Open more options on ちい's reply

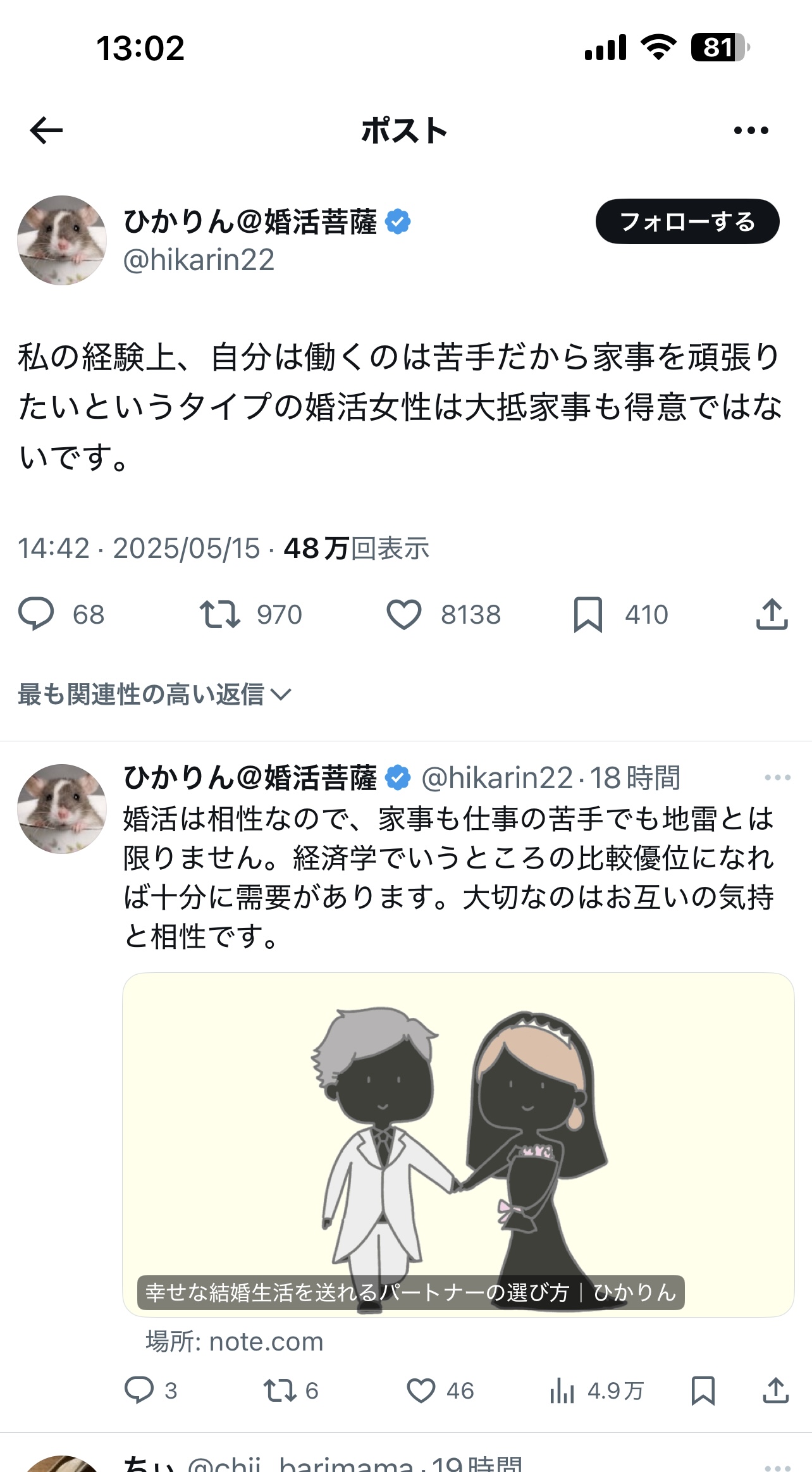[x=778, y=1466]
